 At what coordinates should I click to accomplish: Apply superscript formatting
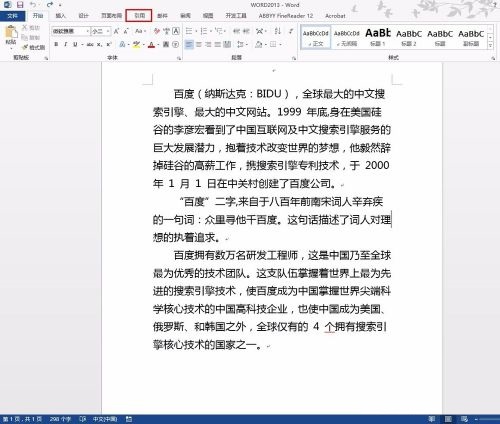click(109, 44)
